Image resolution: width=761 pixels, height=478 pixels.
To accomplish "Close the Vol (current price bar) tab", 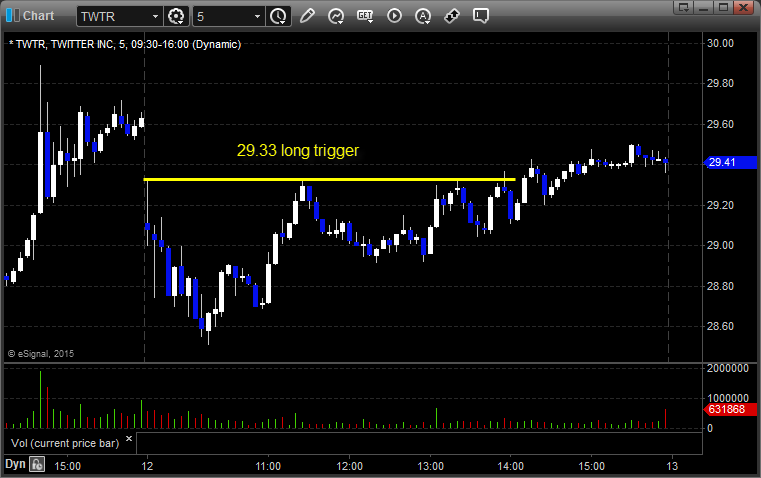I will tap(129, 439).
